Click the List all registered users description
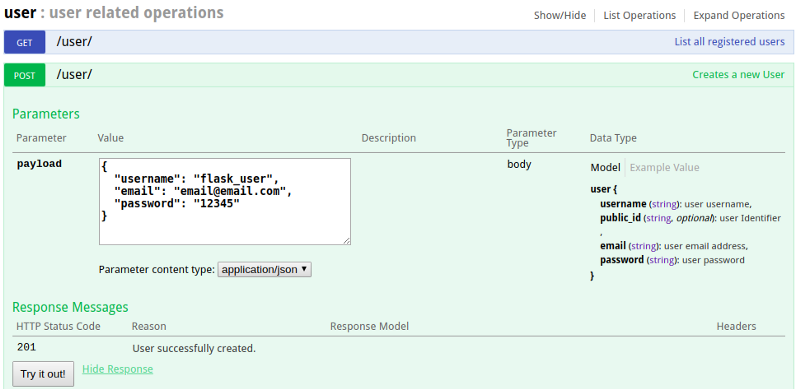The width and height of the screenshot is (800, 389). pyautogui.click(x=730, y=42)
